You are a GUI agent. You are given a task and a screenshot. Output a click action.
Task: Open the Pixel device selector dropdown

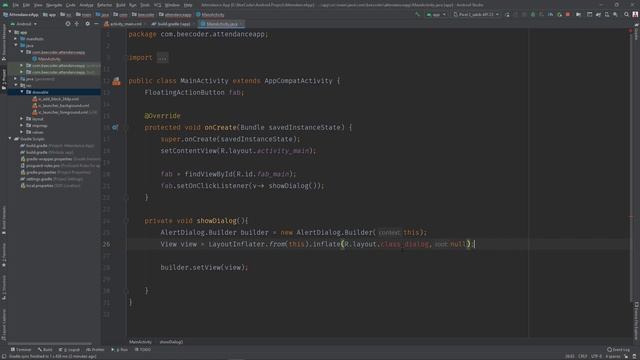click(x=476, y=15)
